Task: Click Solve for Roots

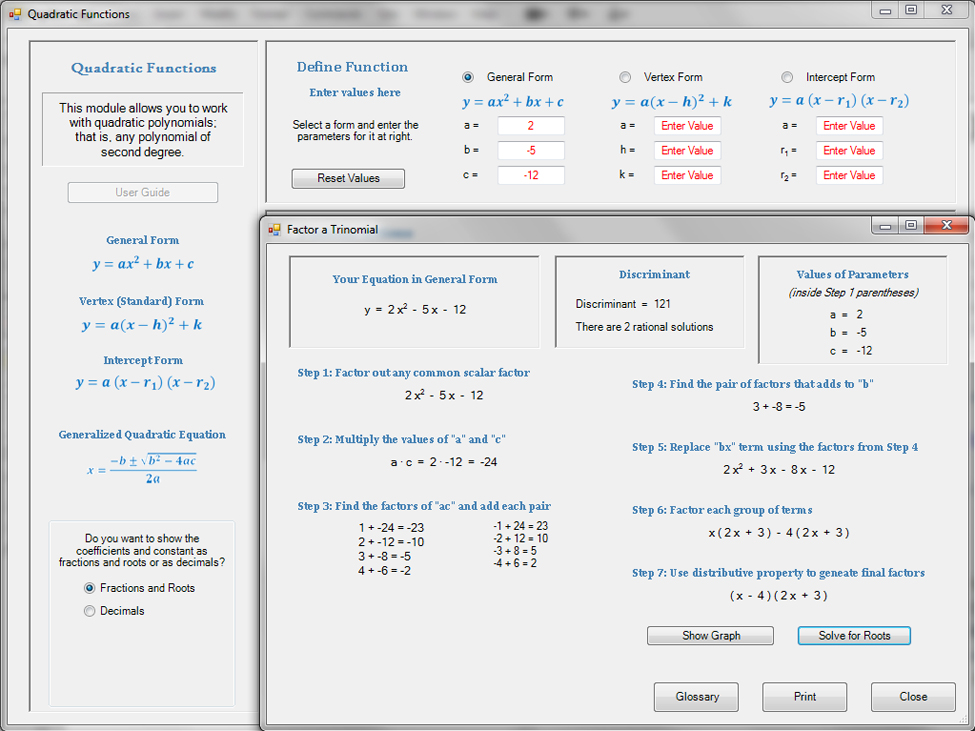Action: [x=854, y=636]
